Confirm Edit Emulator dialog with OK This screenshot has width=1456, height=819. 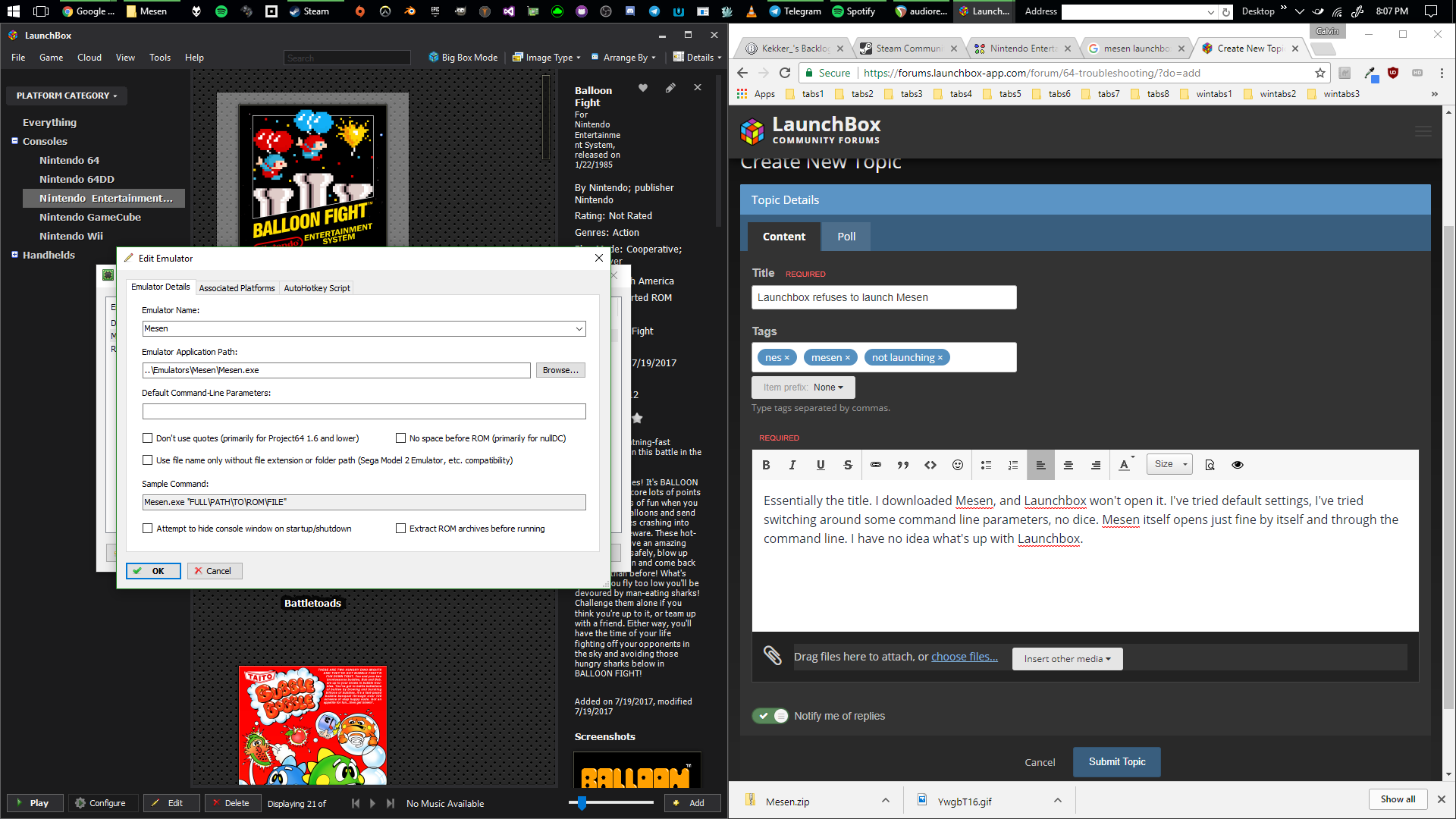coord(154,571)
